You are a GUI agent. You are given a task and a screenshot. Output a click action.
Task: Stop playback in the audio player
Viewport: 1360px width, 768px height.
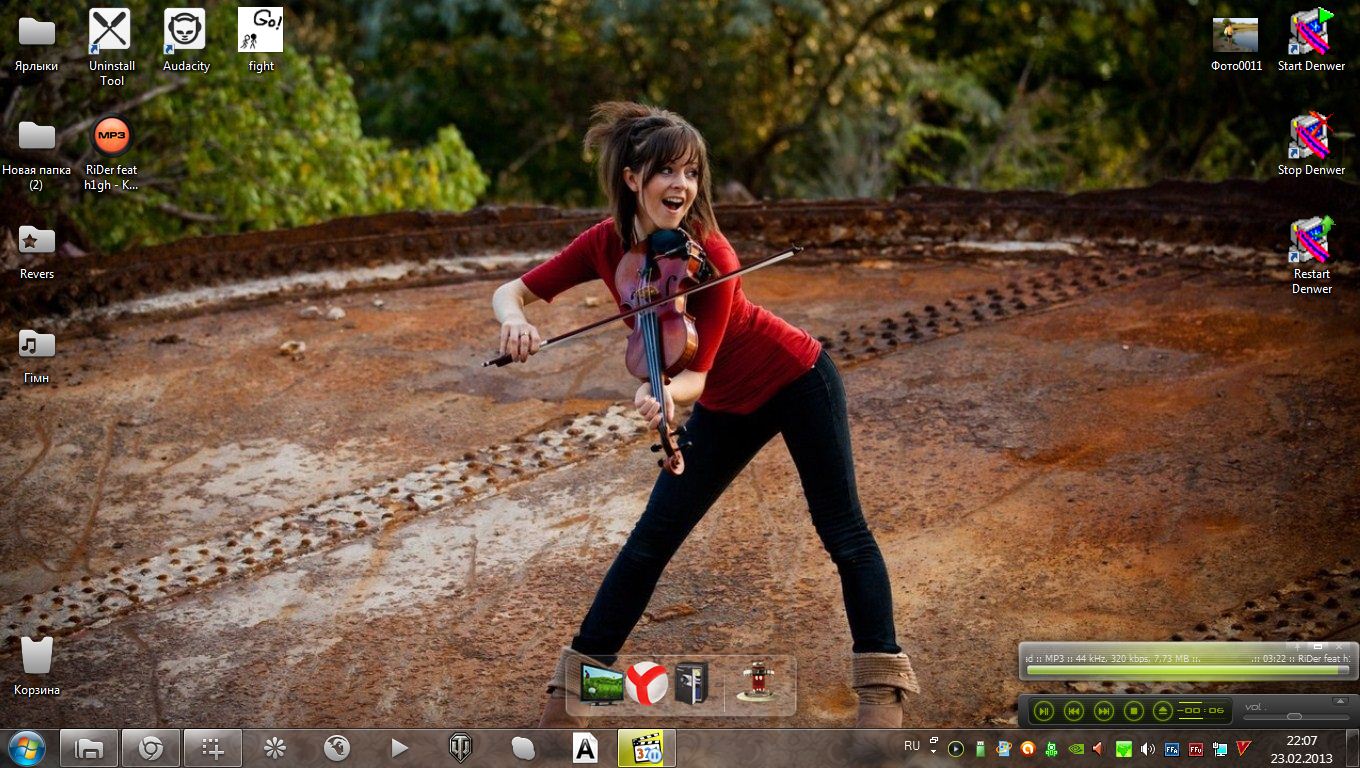[x=1133, y=711]
